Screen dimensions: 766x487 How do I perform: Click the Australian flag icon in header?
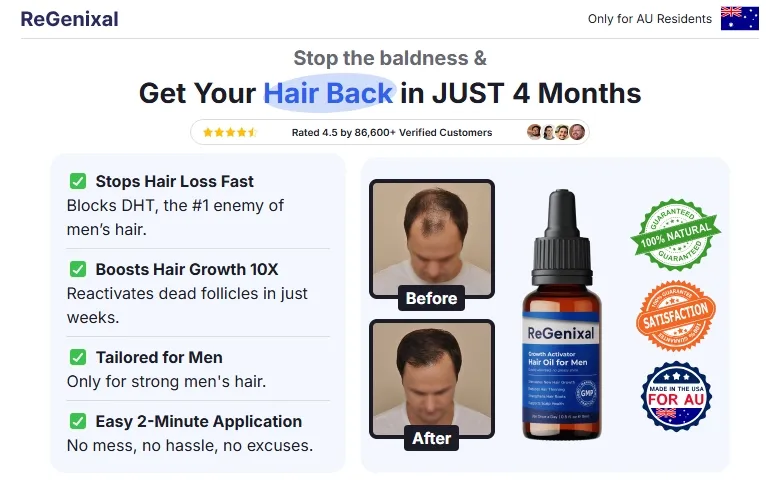(740, 19)
